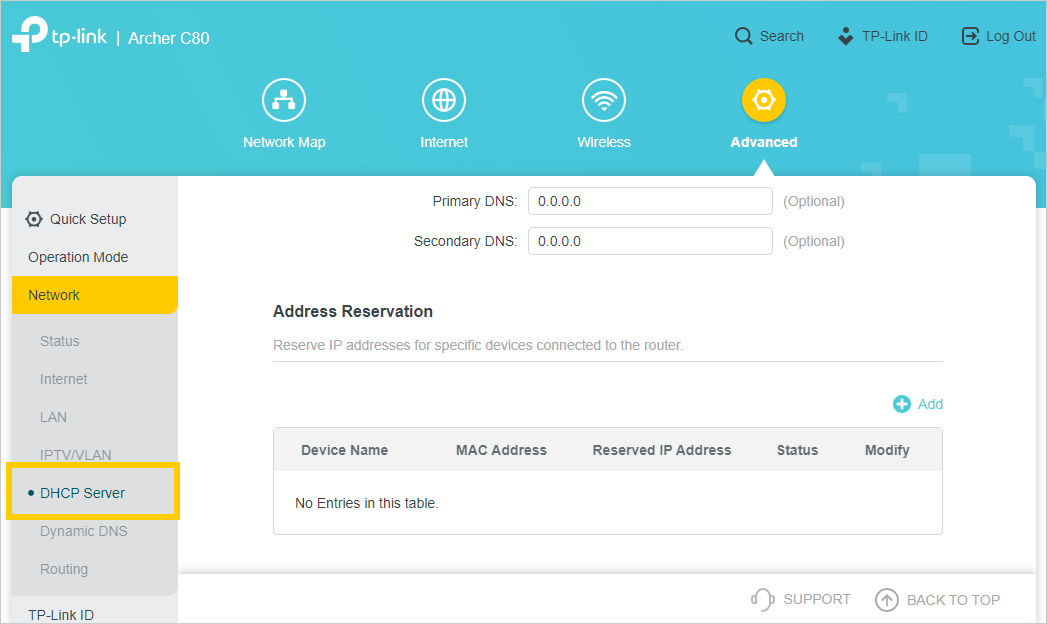Open TP-Link ID in header
This screenshot has height=624, width=1047.
[x=883, y=36]
